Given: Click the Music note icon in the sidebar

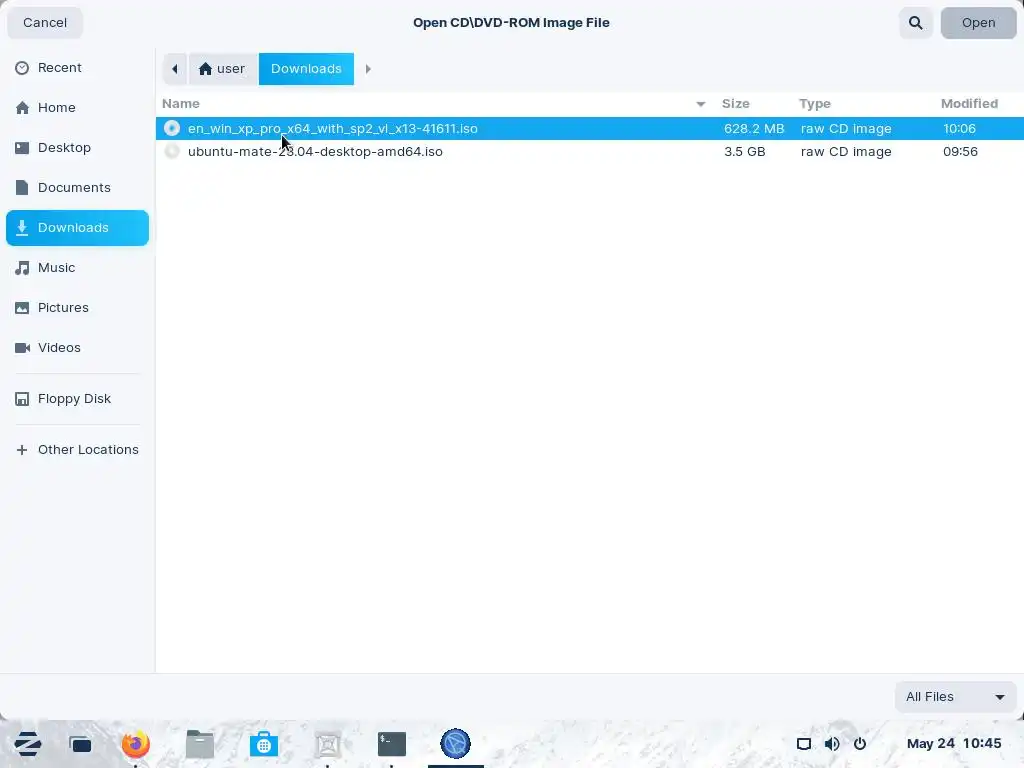Looking at the screenshot, I should click(22, 268).
